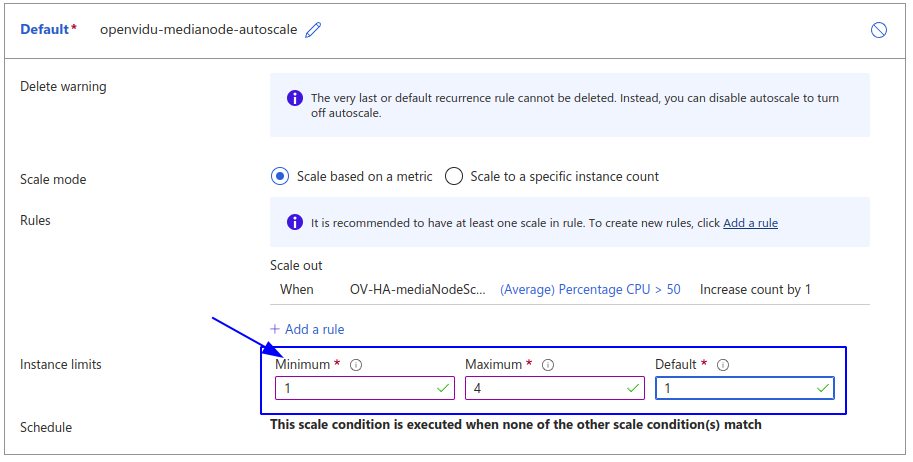Select "Scale based on a metric" option
Screen dimensions: 913x462
point(280,177)
